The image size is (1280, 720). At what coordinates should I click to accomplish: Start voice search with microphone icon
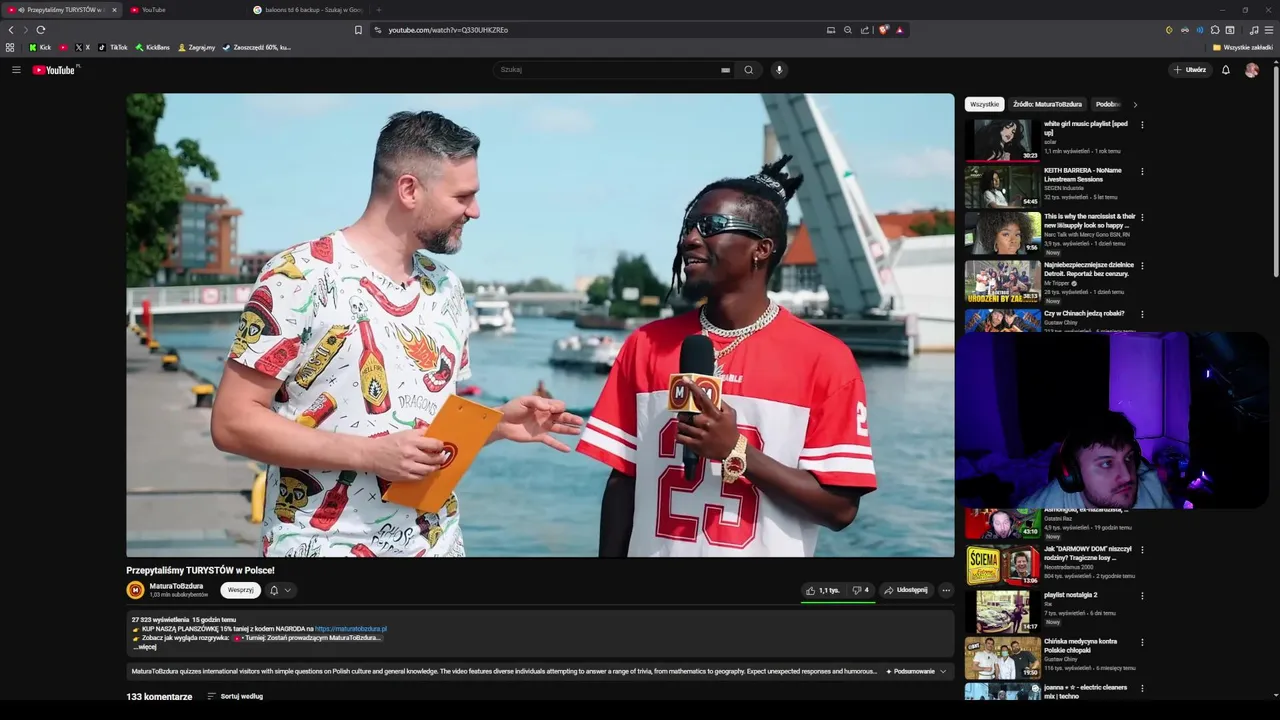click(x=779, y=70)
